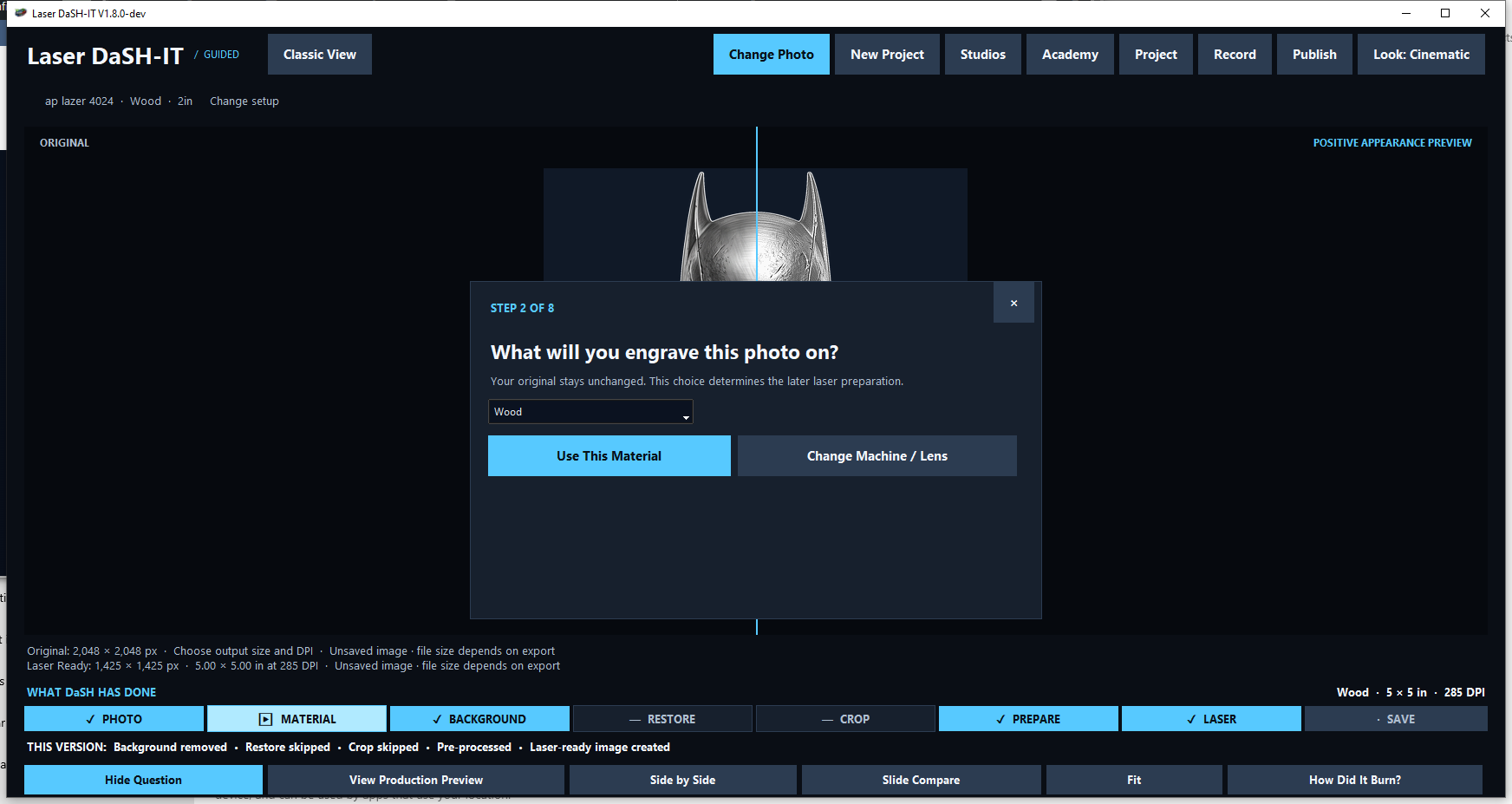Click the ap lazer 4024 machine text

click(79, 101)
